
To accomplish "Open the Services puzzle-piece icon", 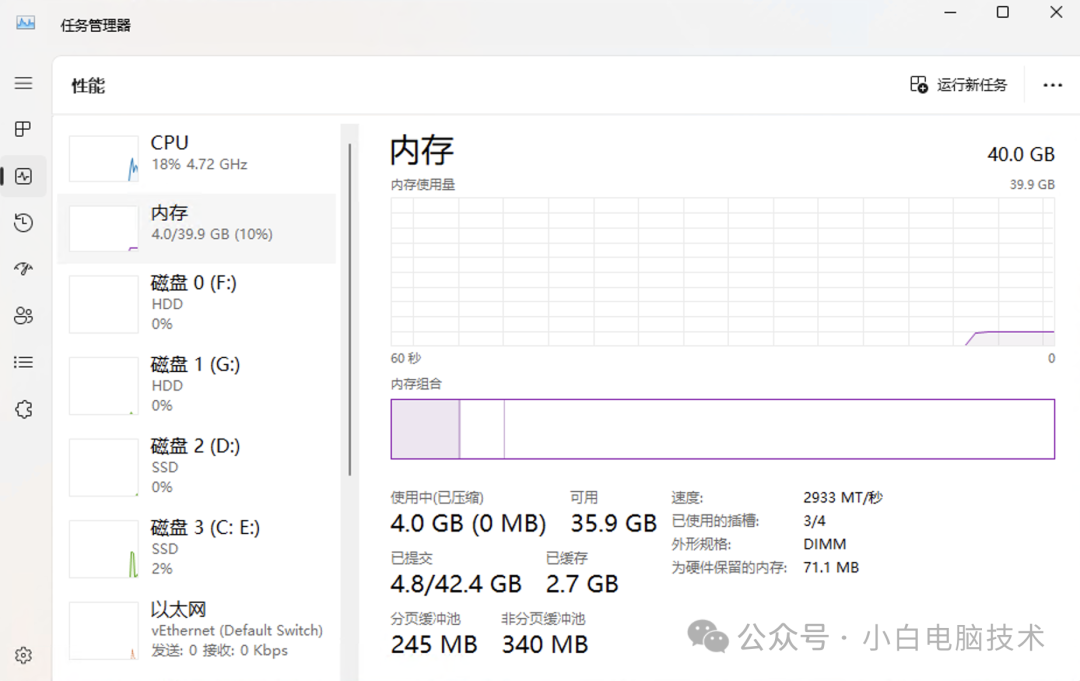I will [24, 409].
